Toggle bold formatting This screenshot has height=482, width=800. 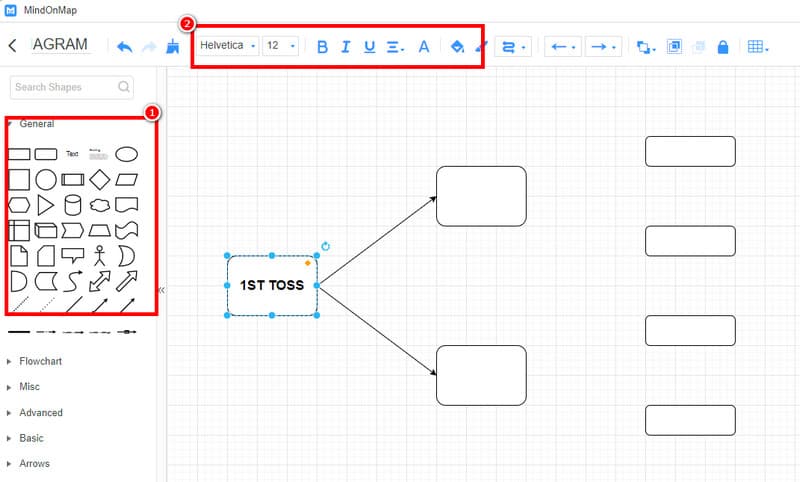point(322,47)
